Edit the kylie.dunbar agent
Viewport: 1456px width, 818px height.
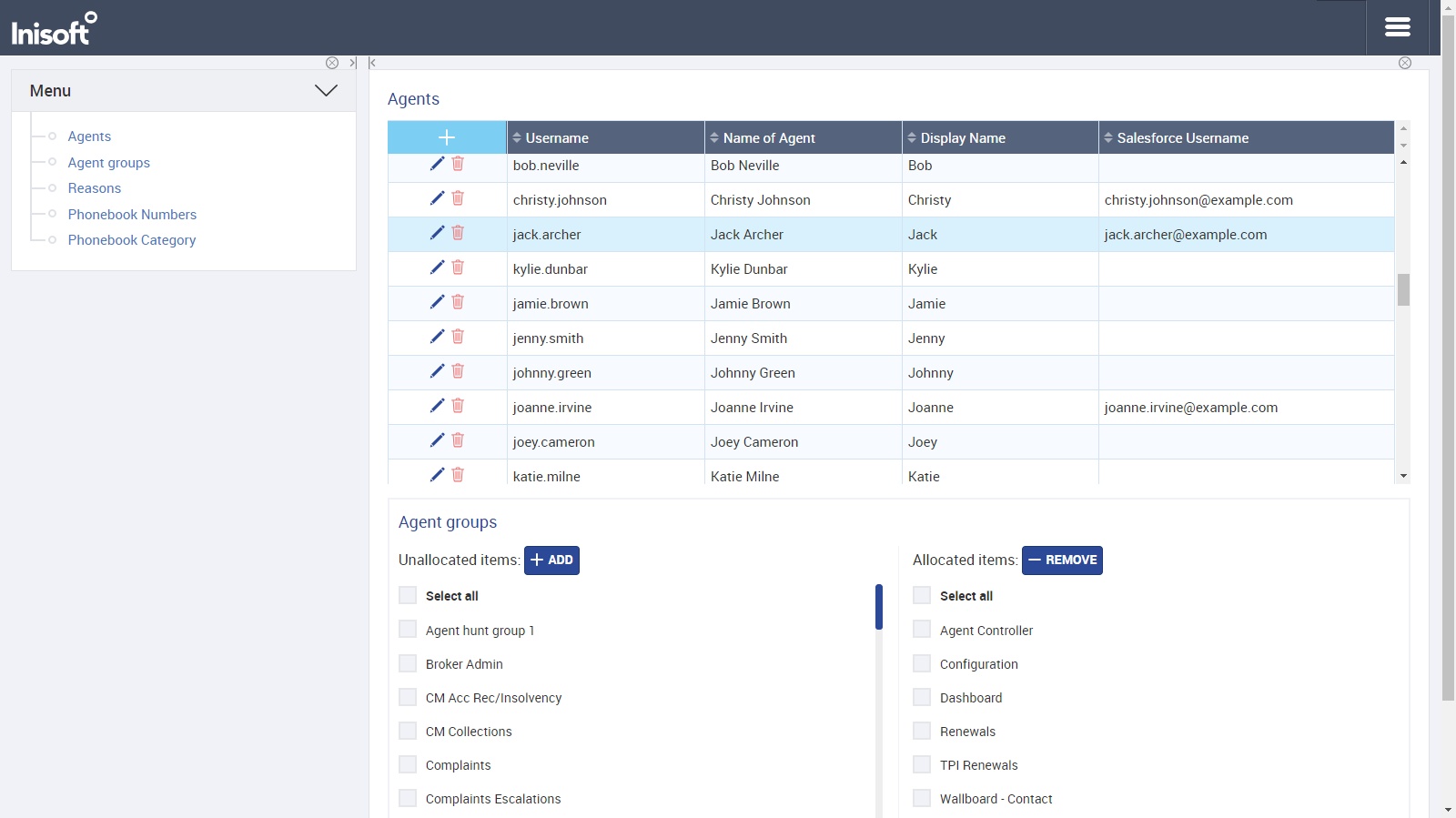[x=437, y=268]
